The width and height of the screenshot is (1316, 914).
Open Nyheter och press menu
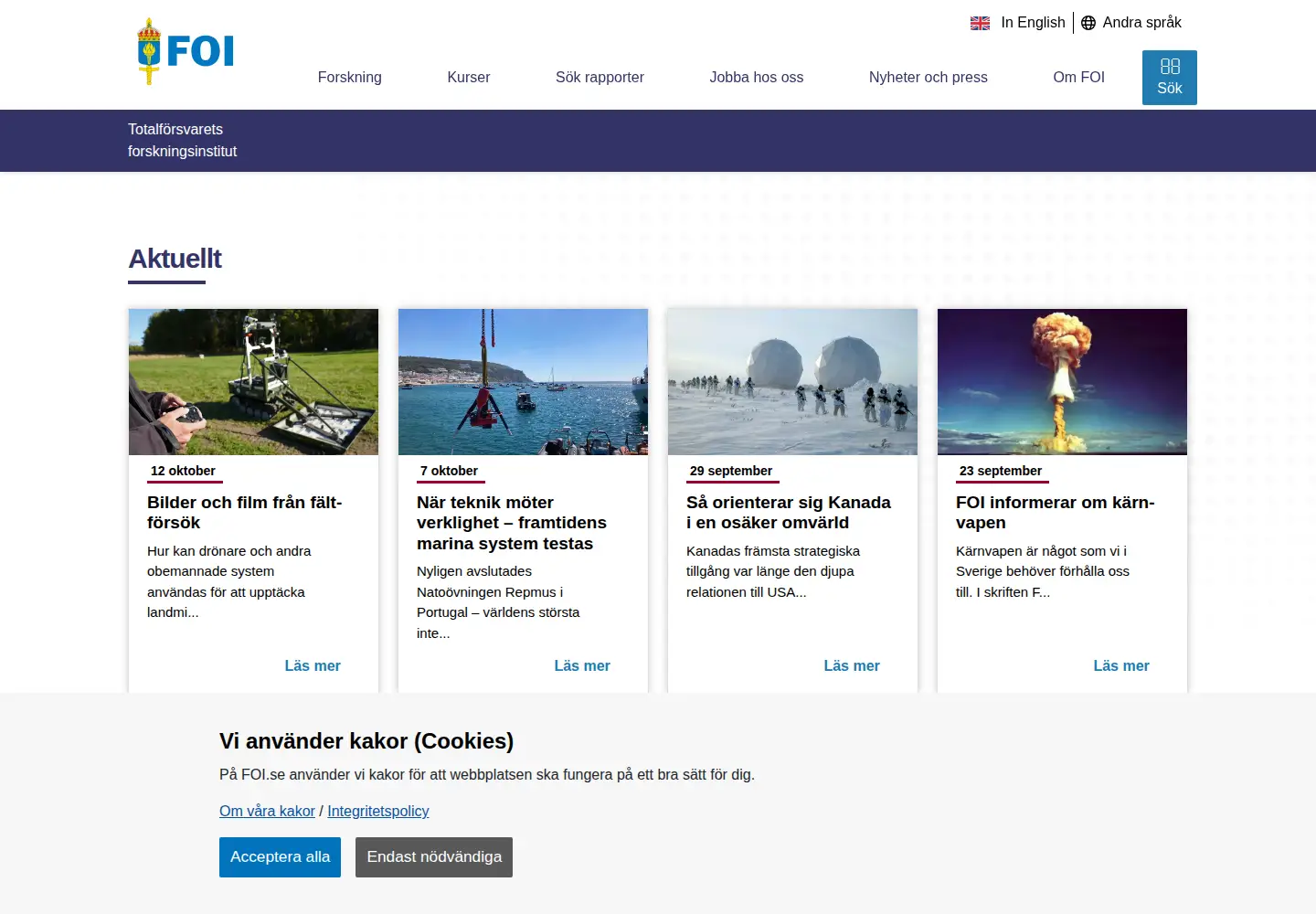click(929, 78)
